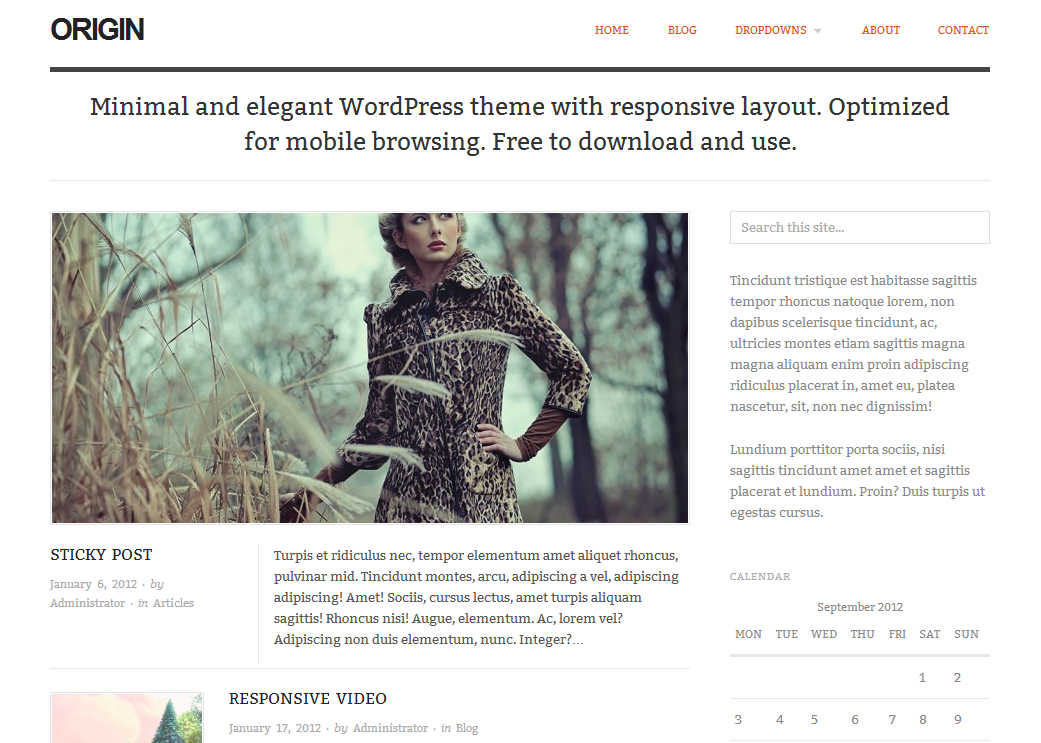Image resolution: width=1041 pixels, height=743 pixels.
Task: Click the DROPDOWNS navigation label
Action: (771, 31)
